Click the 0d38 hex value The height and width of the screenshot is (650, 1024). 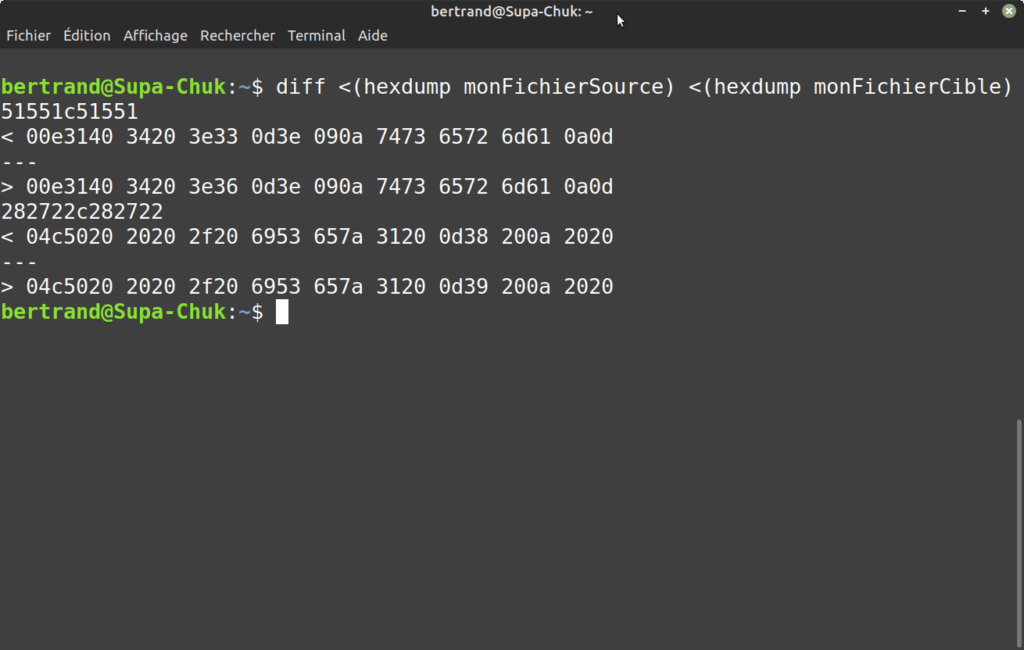(463, 236)
